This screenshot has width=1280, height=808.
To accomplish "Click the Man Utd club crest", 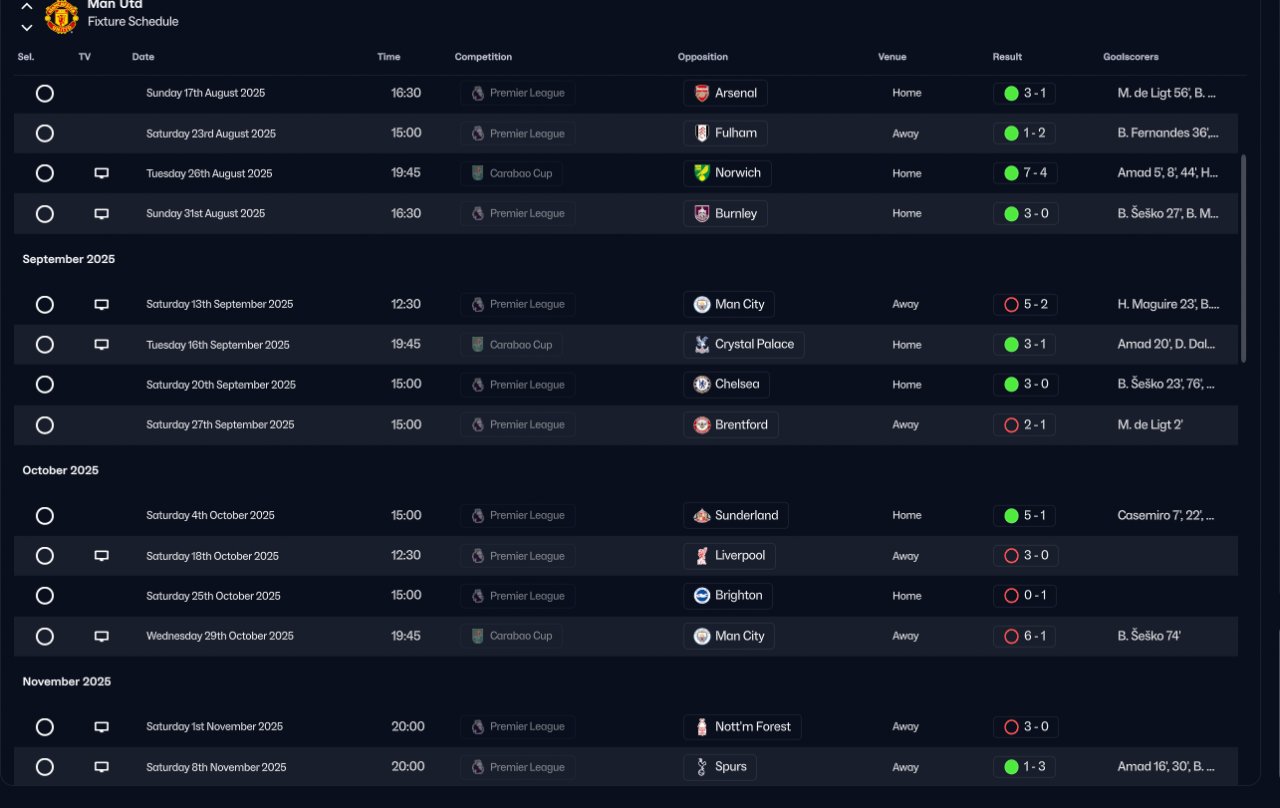I will pos(61,16).
